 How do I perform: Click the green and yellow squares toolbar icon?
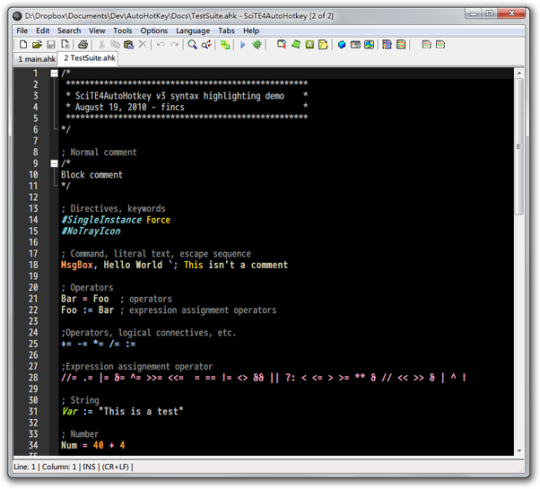tap(225, 44)
